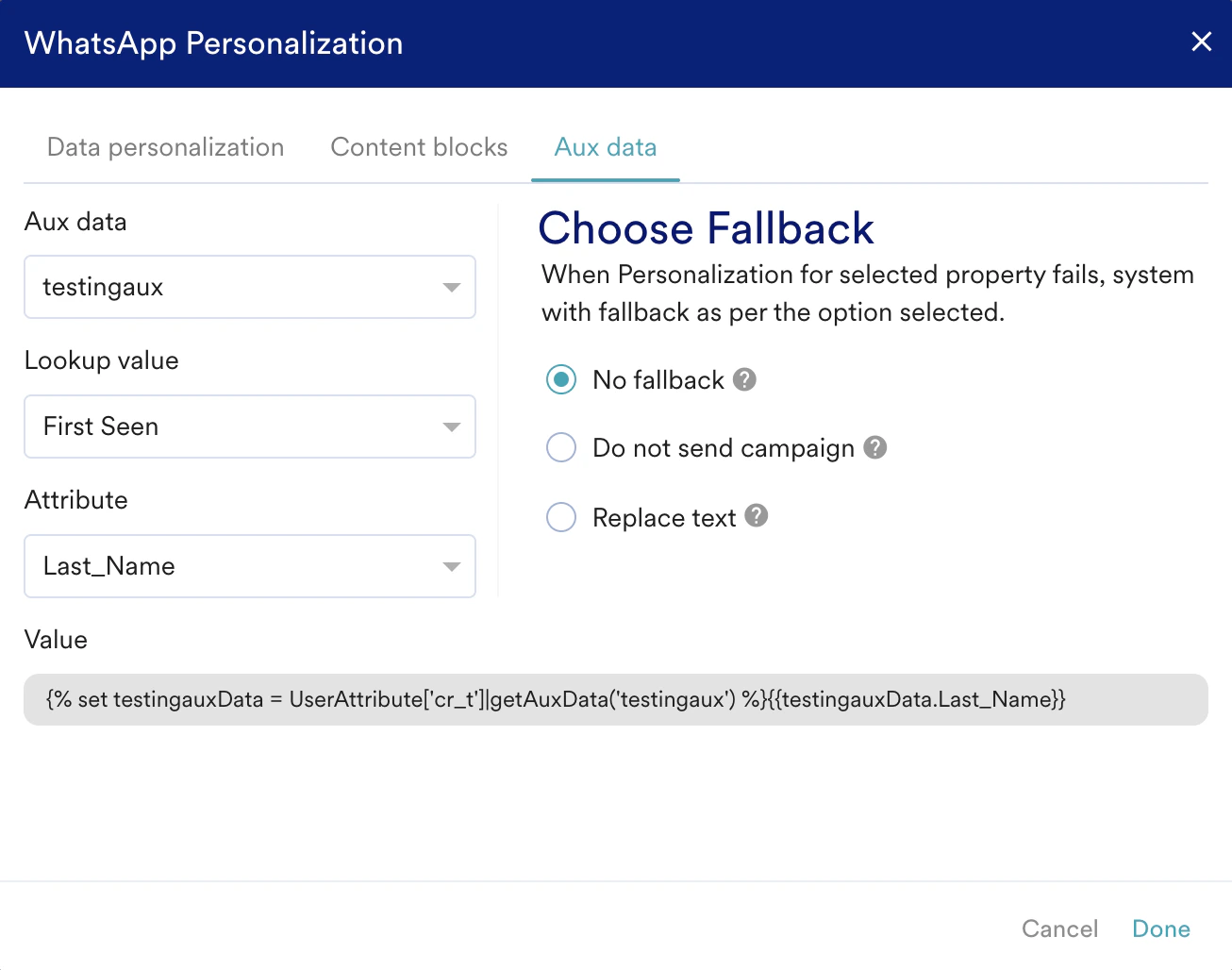Switch to the Data personalization tab
This screenshot has height=970, width=1232.
165,147
